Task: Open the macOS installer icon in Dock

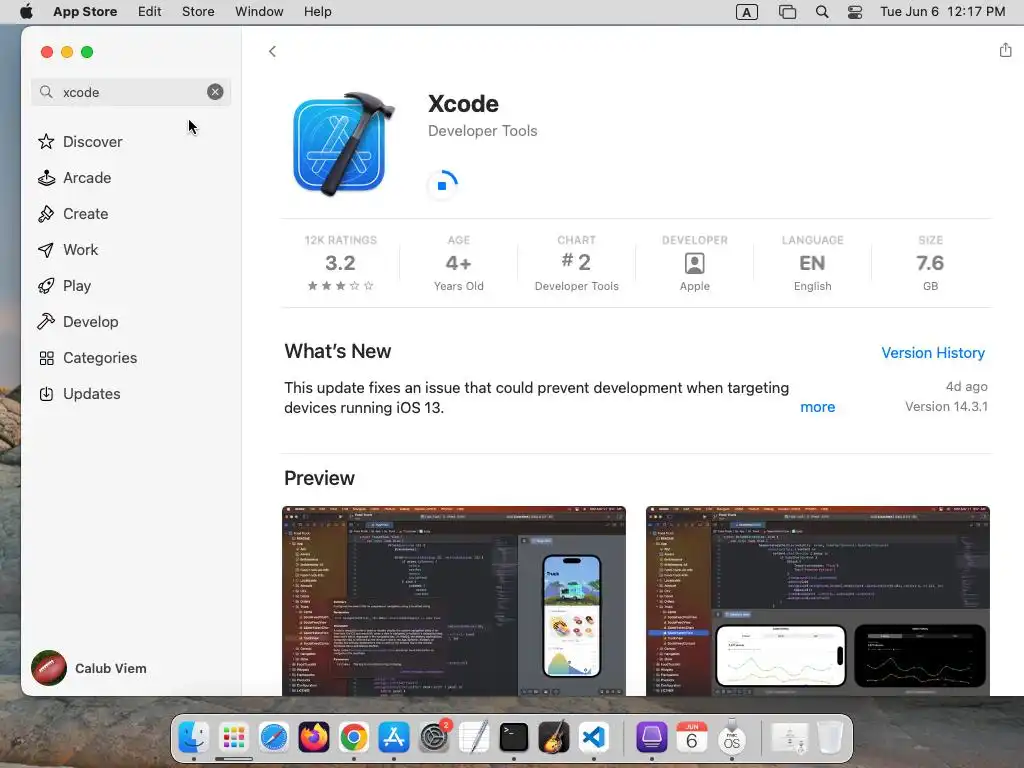Action: tap(731, 737)
